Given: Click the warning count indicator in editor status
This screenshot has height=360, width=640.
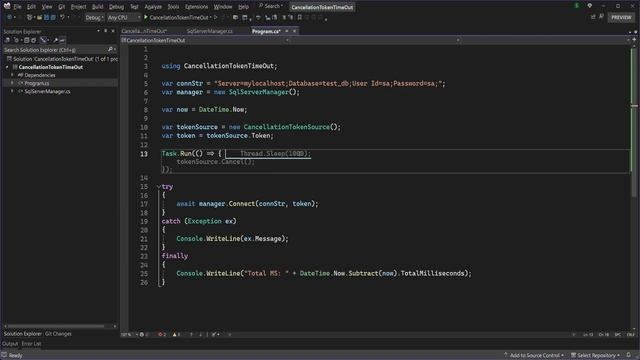Looking at the screenshot, I should [176, 335].
